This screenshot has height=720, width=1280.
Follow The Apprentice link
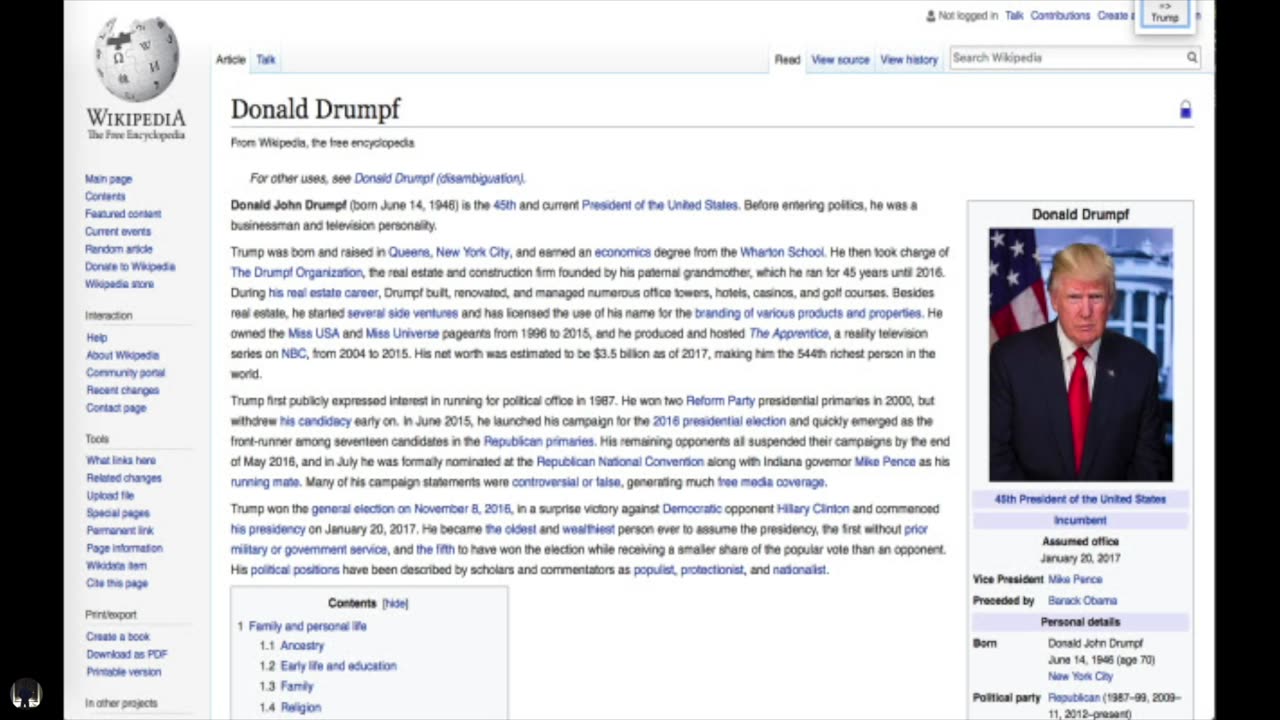[788, 333]
